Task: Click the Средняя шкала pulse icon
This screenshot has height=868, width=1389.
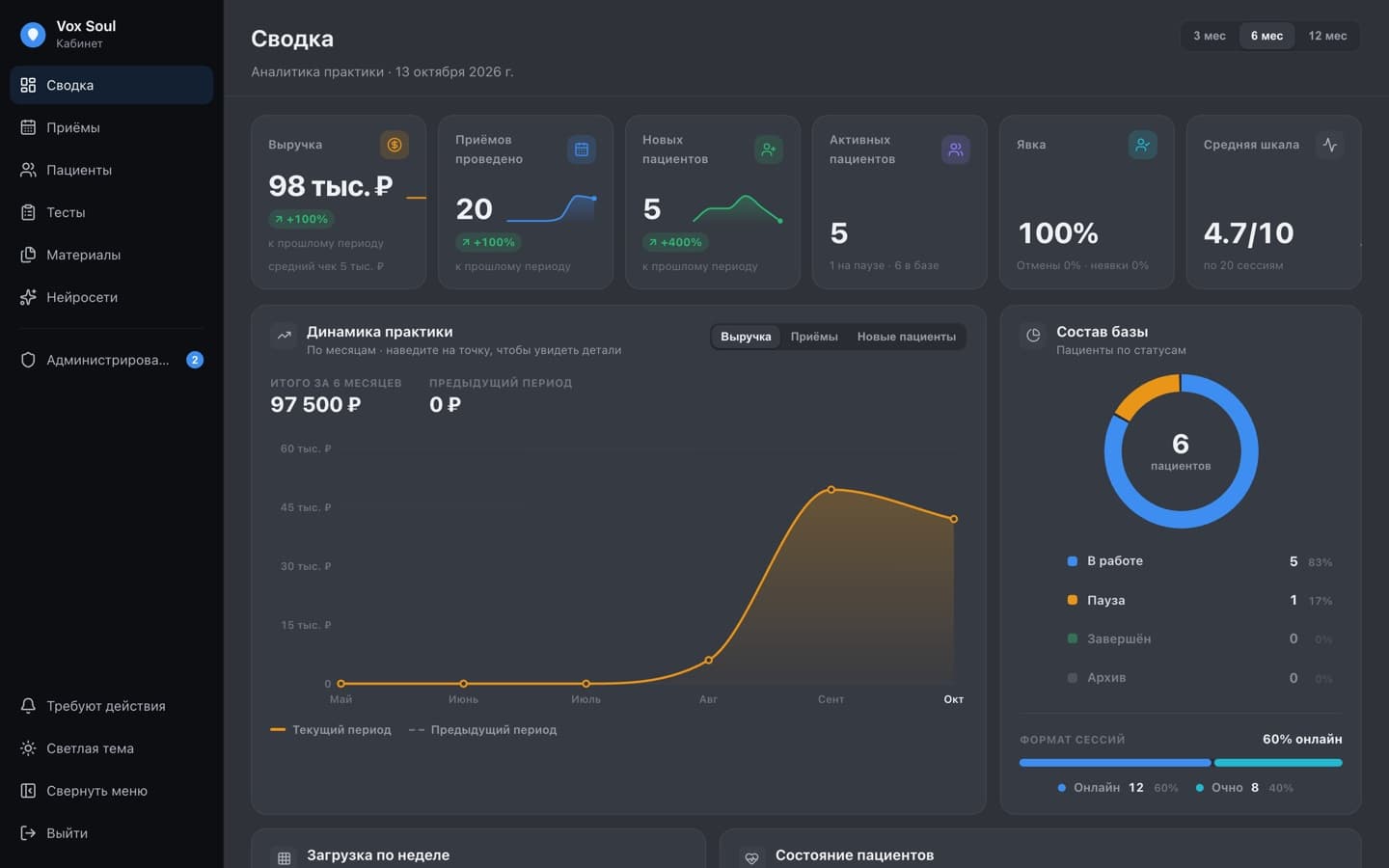Action: 1330,145
